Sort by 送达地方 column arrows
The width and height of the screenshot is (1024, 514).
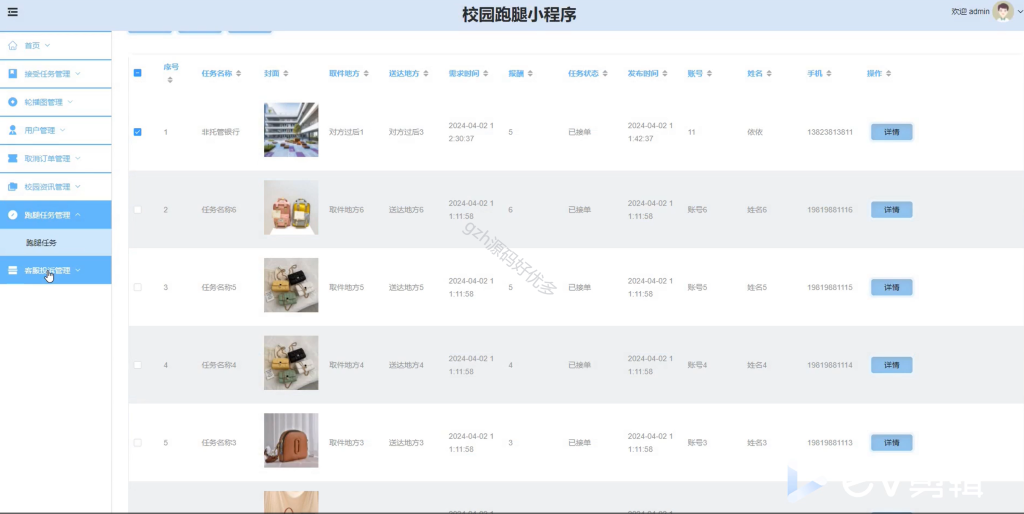[426, 74]
